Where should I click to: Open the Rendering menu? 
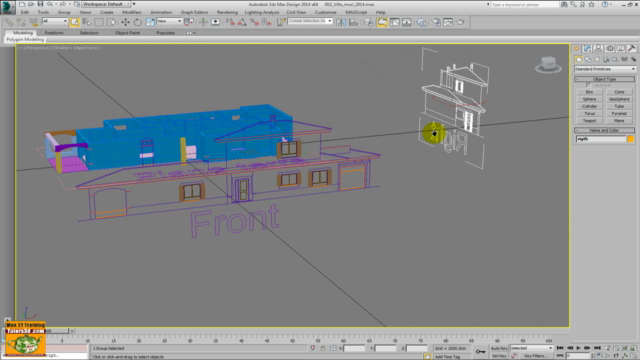tap(227, 12)
